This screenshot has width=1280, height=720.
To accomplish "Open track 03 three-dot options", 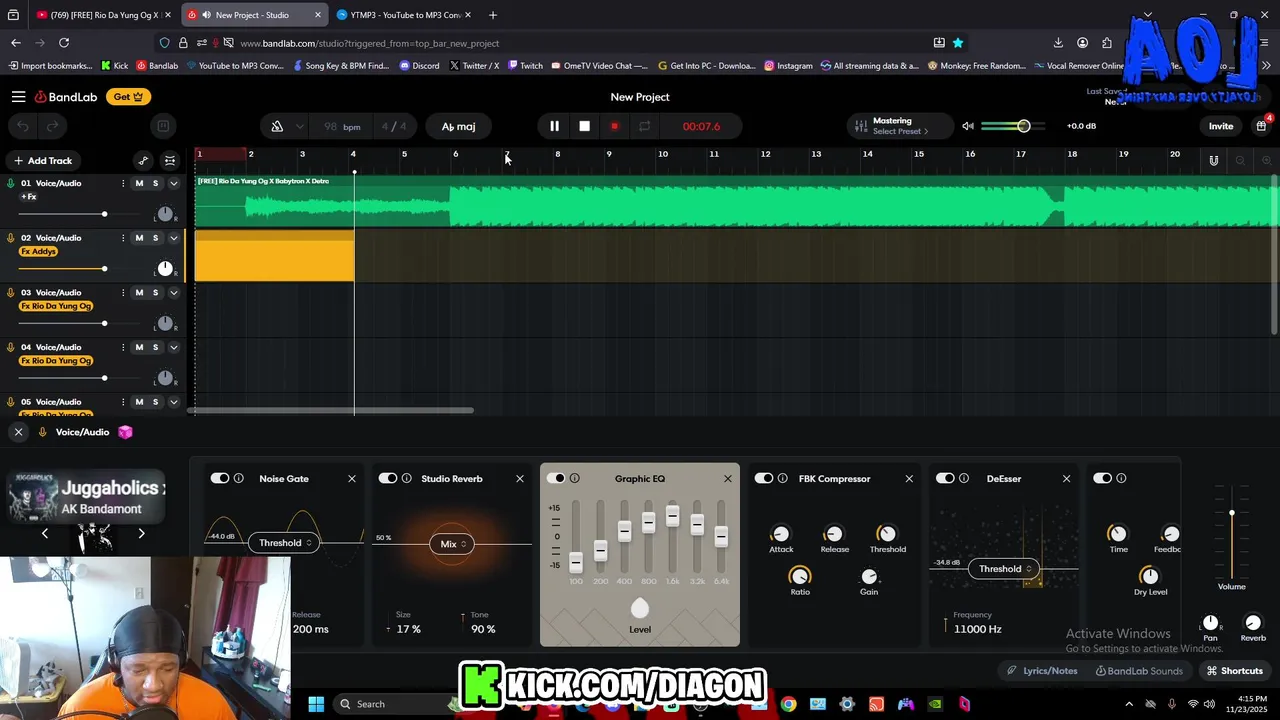I will 123,293.
